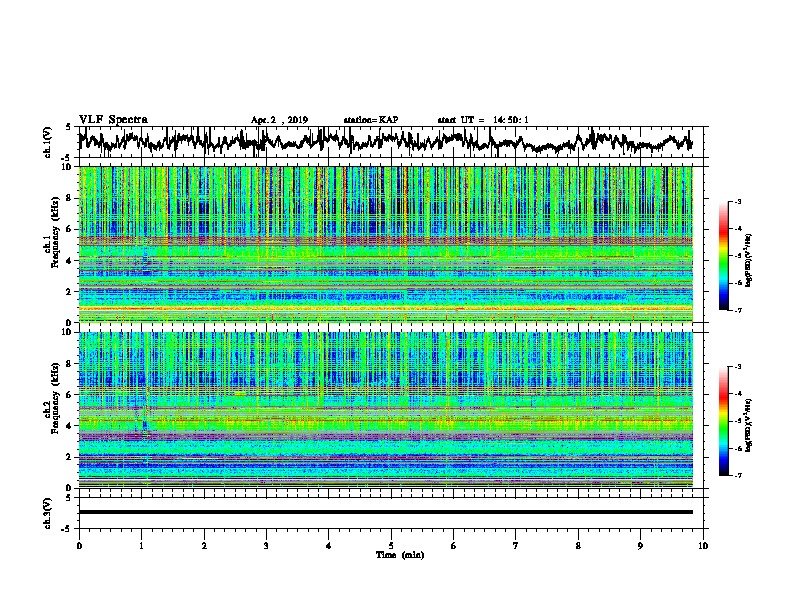The height and width of the screenshot is (612, 792).
Task: Click time axis tick label '8'
Action: click(x=578, y=546)
